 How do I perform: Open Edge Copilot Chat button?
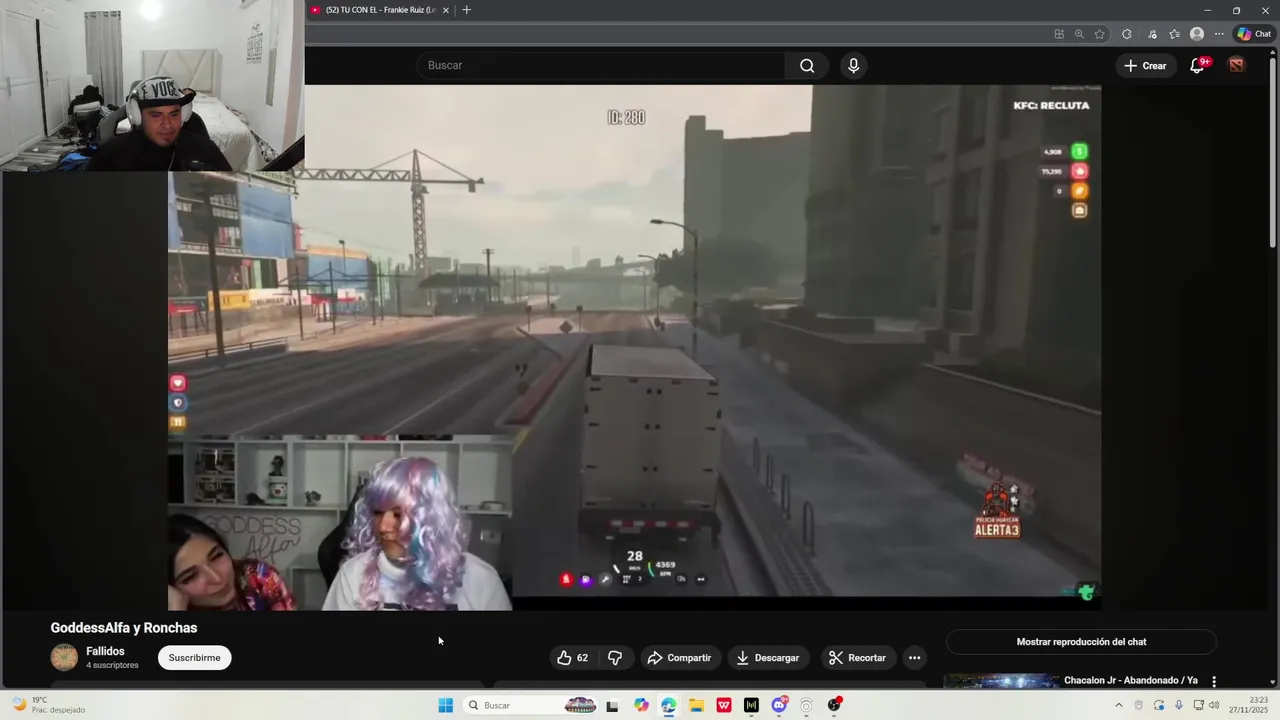pyautogui.click(x=1254, y=34)
